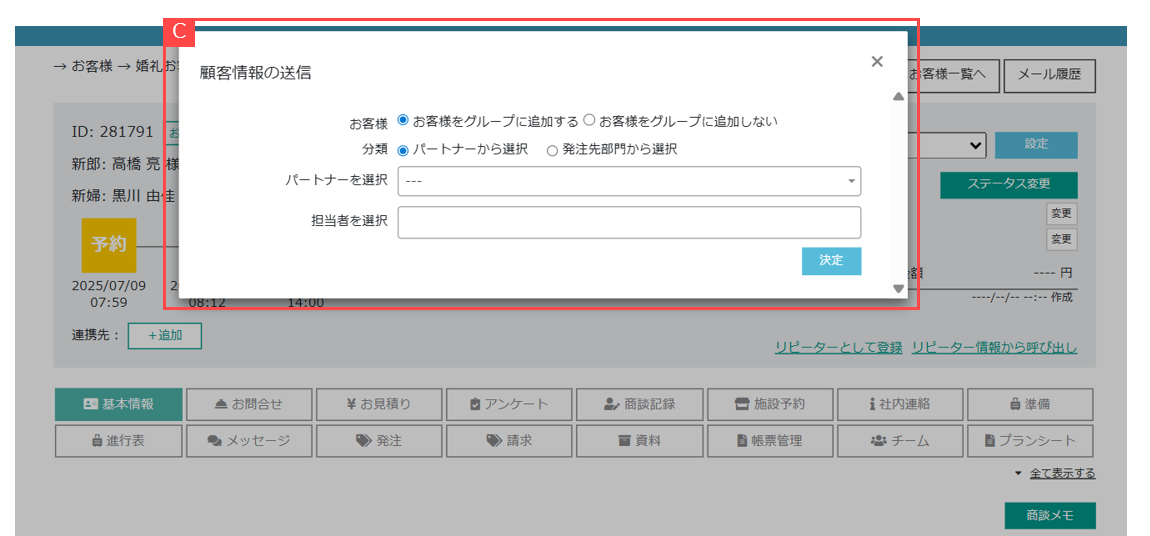The image size is (1150, 536).
Task: Click the ステータス変更 button
Action: click(1008, 185)
